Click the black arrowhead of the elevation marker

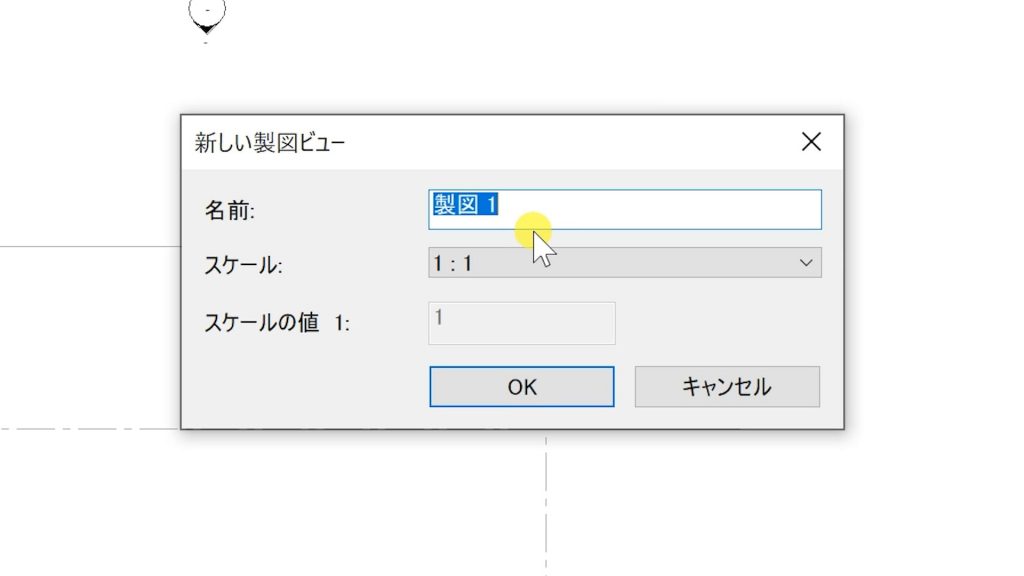[206, 27]
